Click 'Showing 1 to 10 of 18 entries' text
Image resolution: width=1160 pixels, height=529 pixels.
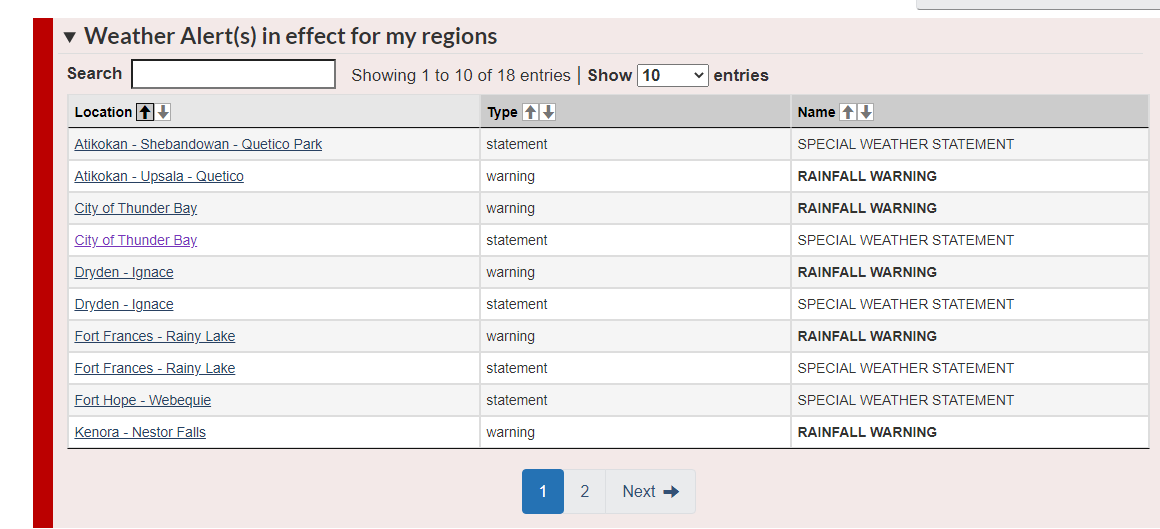point(461,75)
